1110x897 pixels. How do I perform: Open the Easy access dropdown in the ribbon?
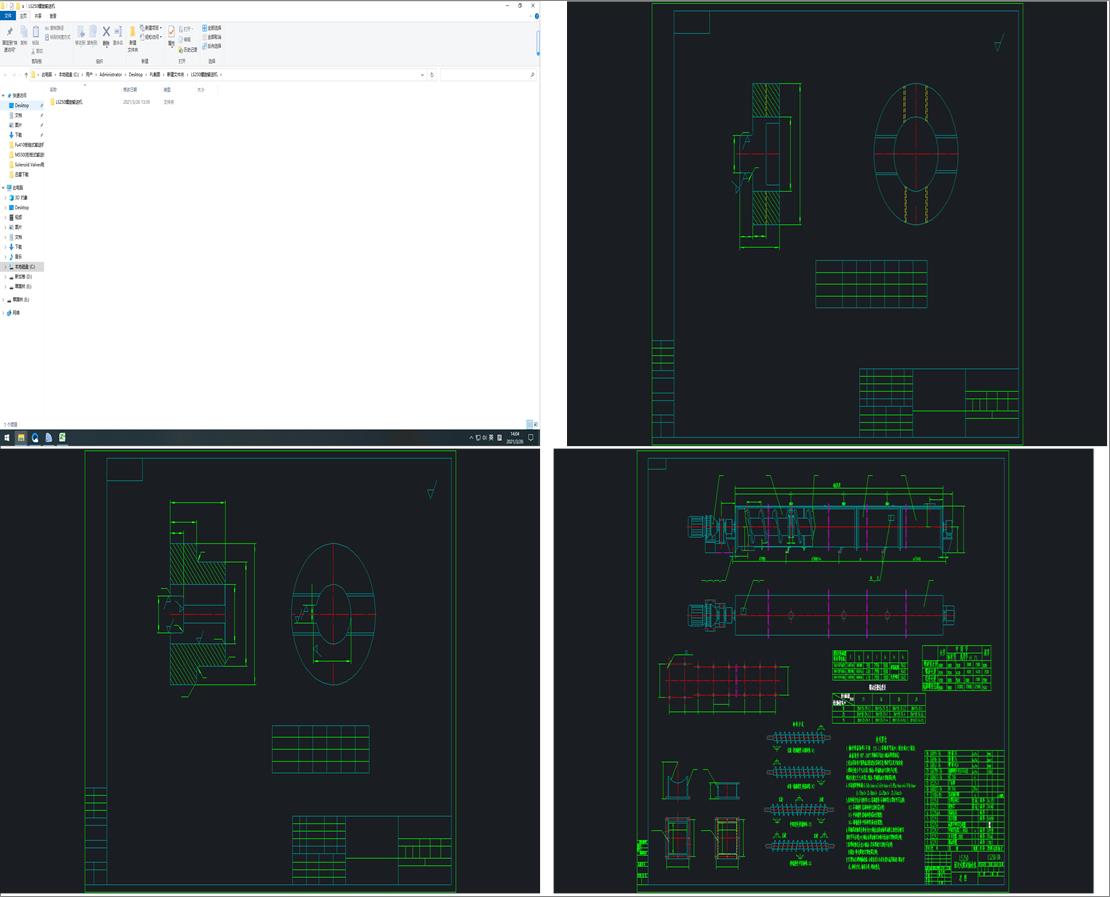tap(151, 37)
